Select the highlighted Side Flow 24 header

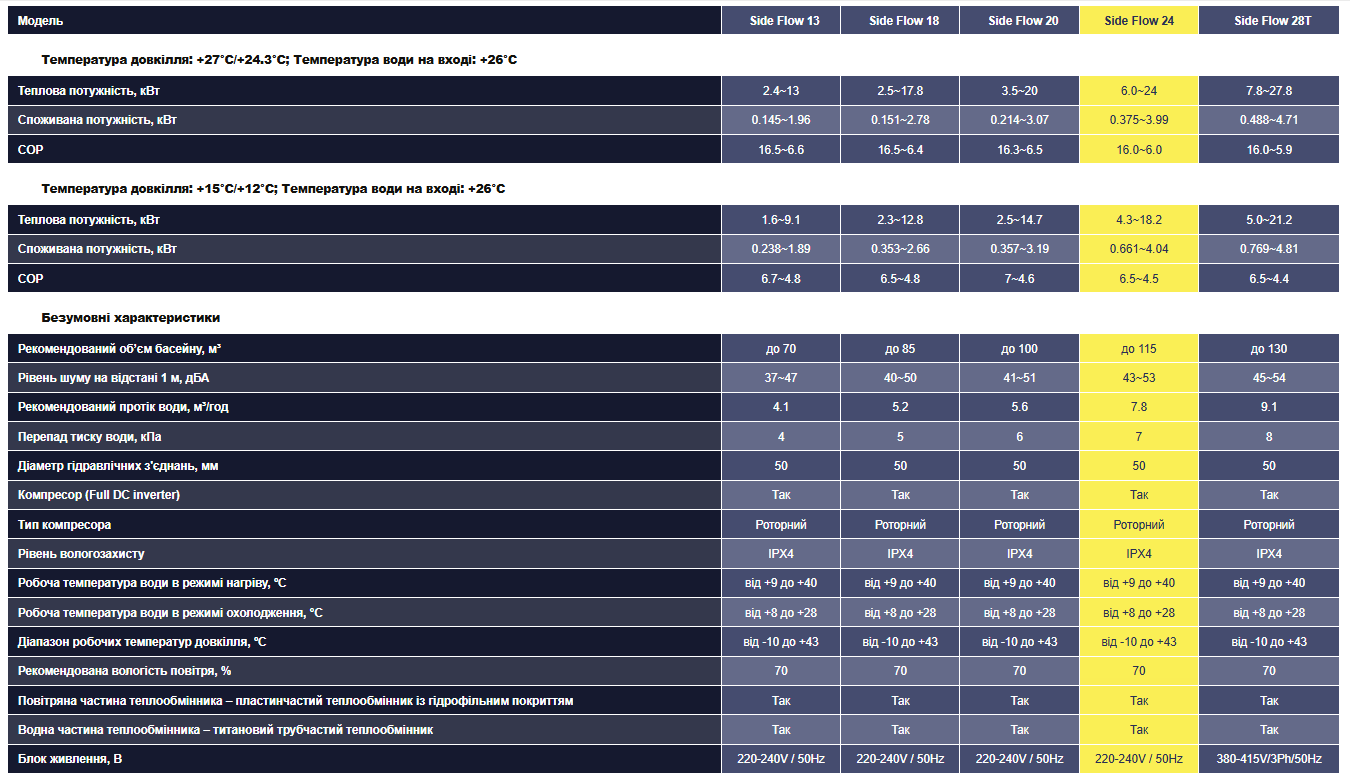click(1139, 21)
